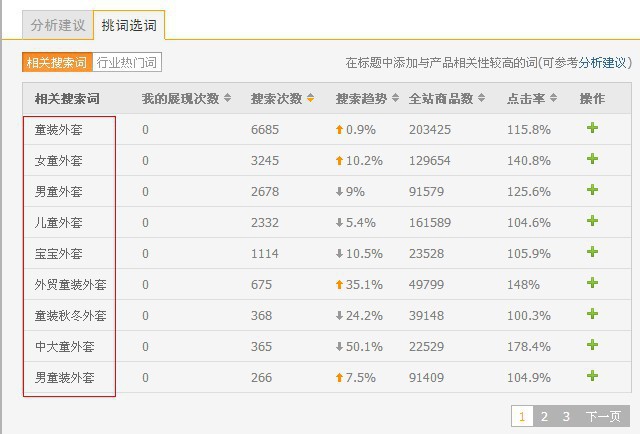Viewport: 640px width, 434px height.
Task: Go to 下一页 next page
Action: coord(603,417)
